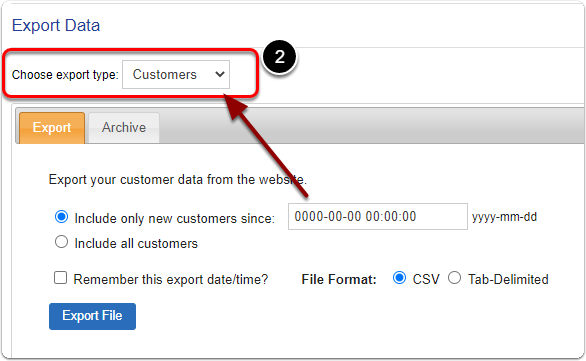Click the 'File Format:' label
Viewport: 586px width, 361px height.
(x=339, y=279)
